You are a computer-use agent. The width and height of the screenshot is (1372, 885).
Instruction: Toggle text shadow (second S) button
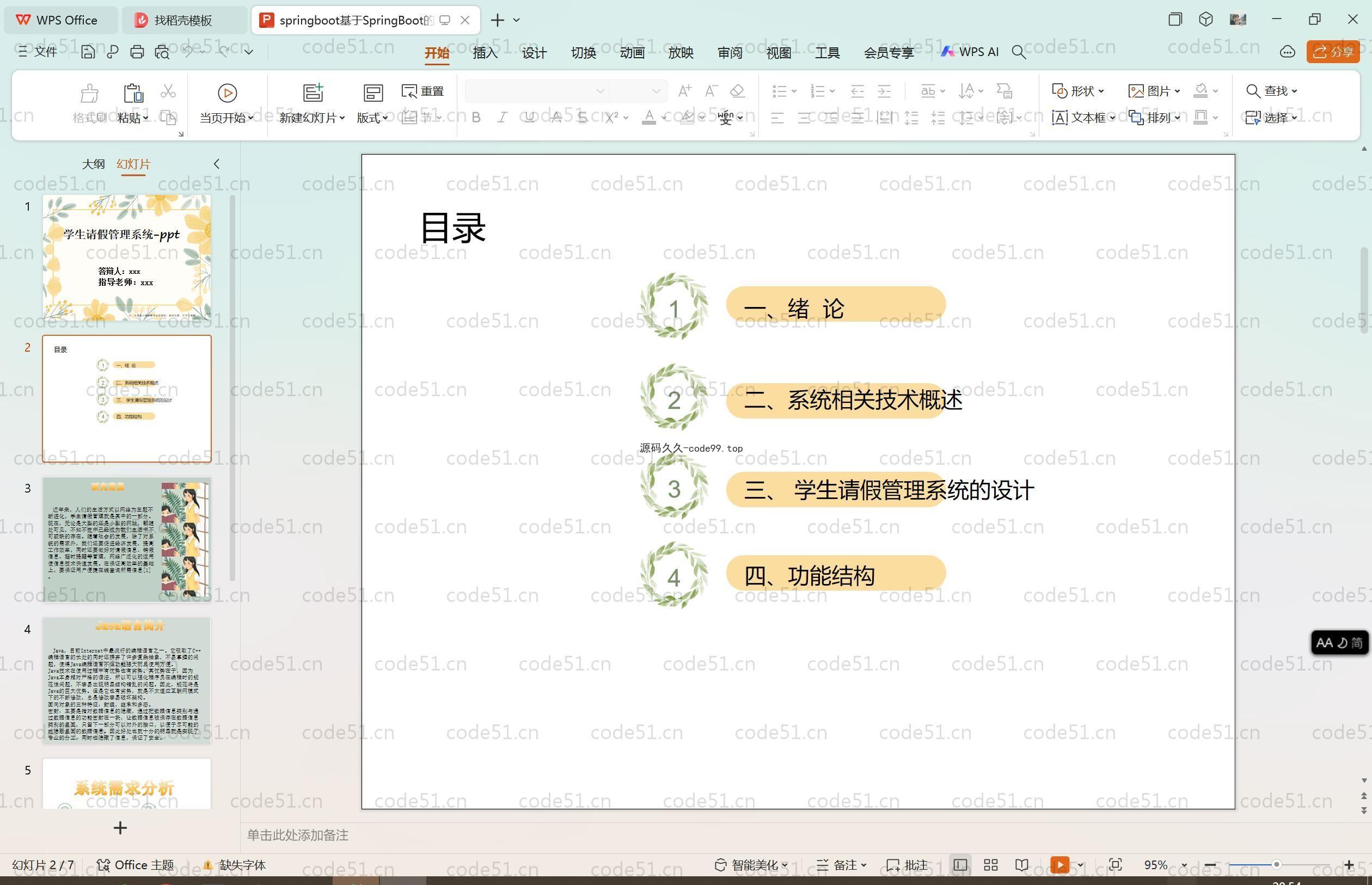tap(582, 118)
